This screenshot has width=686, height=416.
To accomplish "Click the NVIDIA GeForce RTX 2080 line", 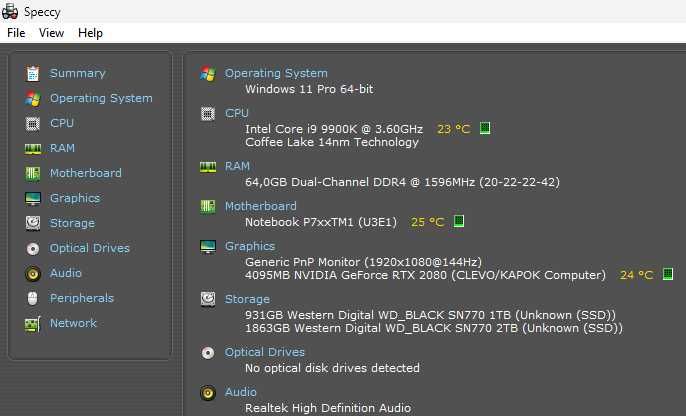I will [x=425, y=275].
